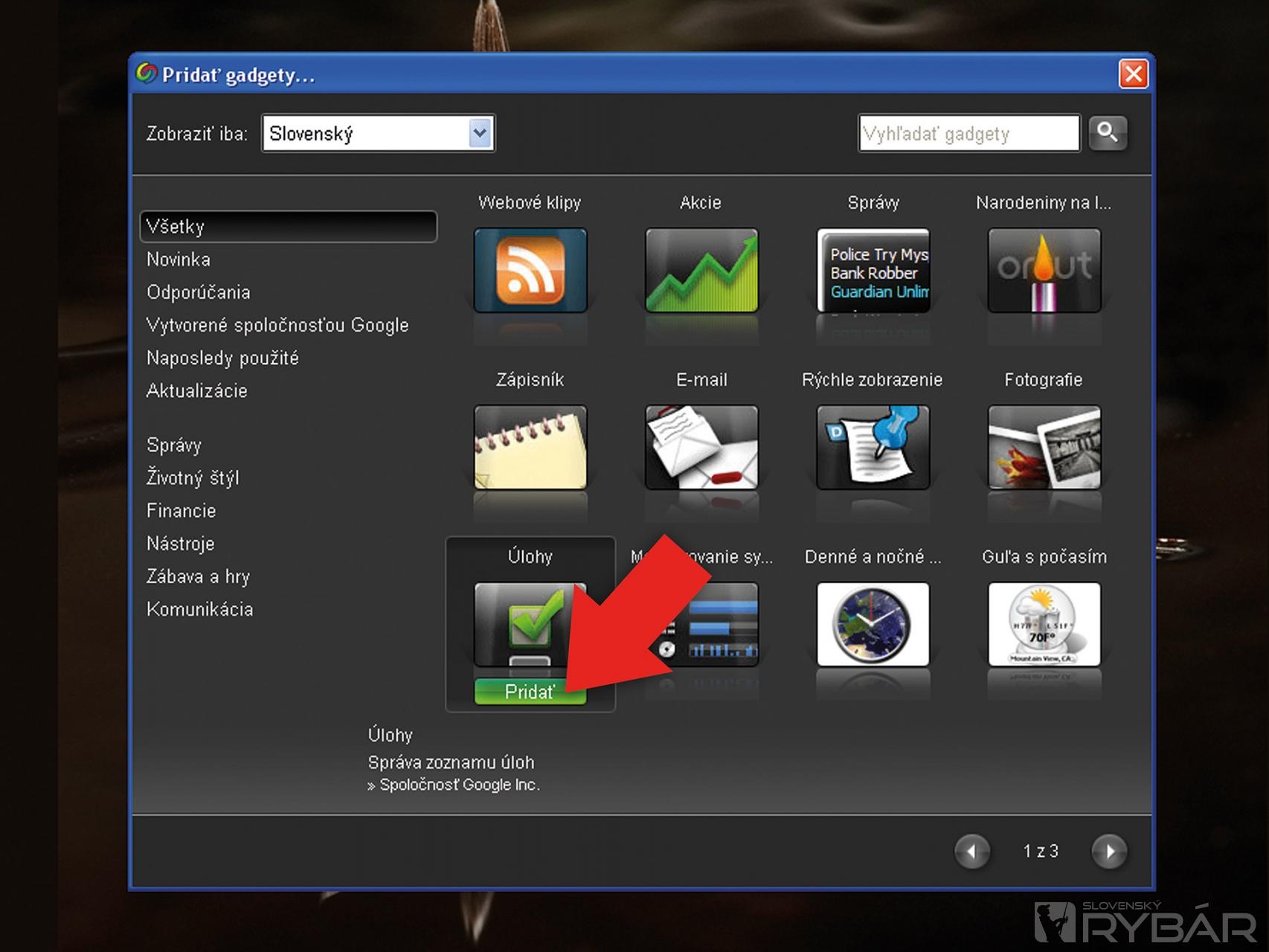Open the Novinka category

[x=179, y=260]
